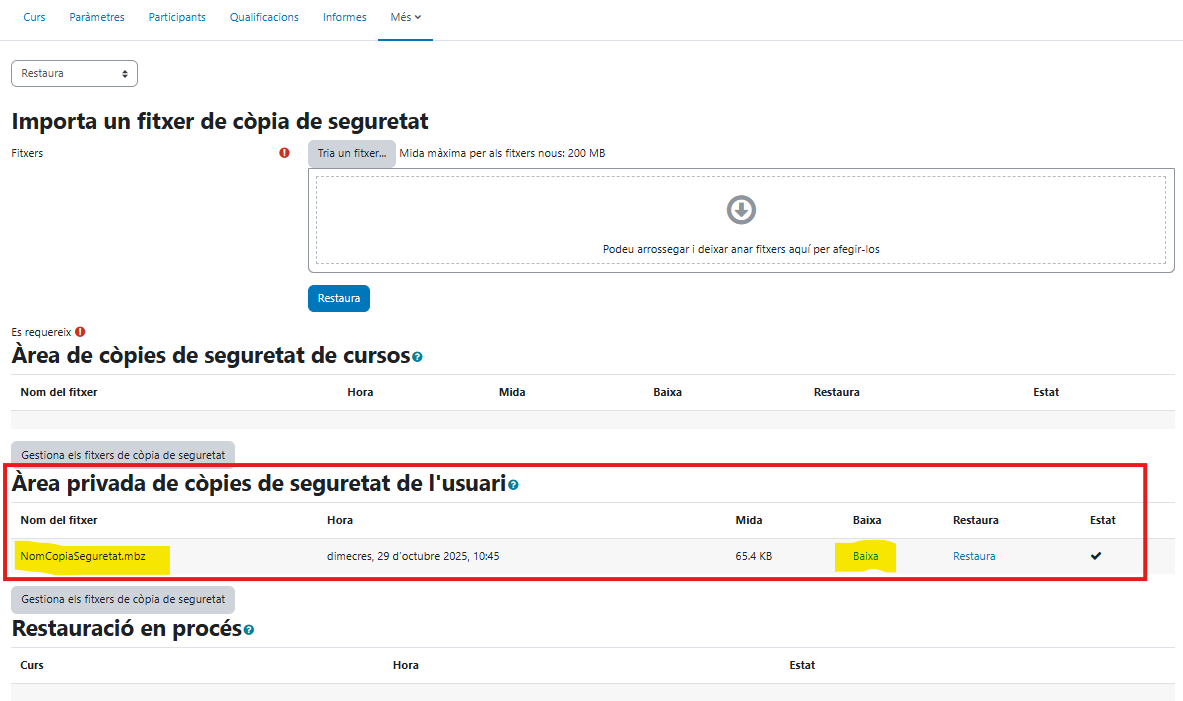The image size is (1183, 701).
Task: Click Restaura link in NomCopiaSeguretat.mbz row
Action: (x=973, y=556)
